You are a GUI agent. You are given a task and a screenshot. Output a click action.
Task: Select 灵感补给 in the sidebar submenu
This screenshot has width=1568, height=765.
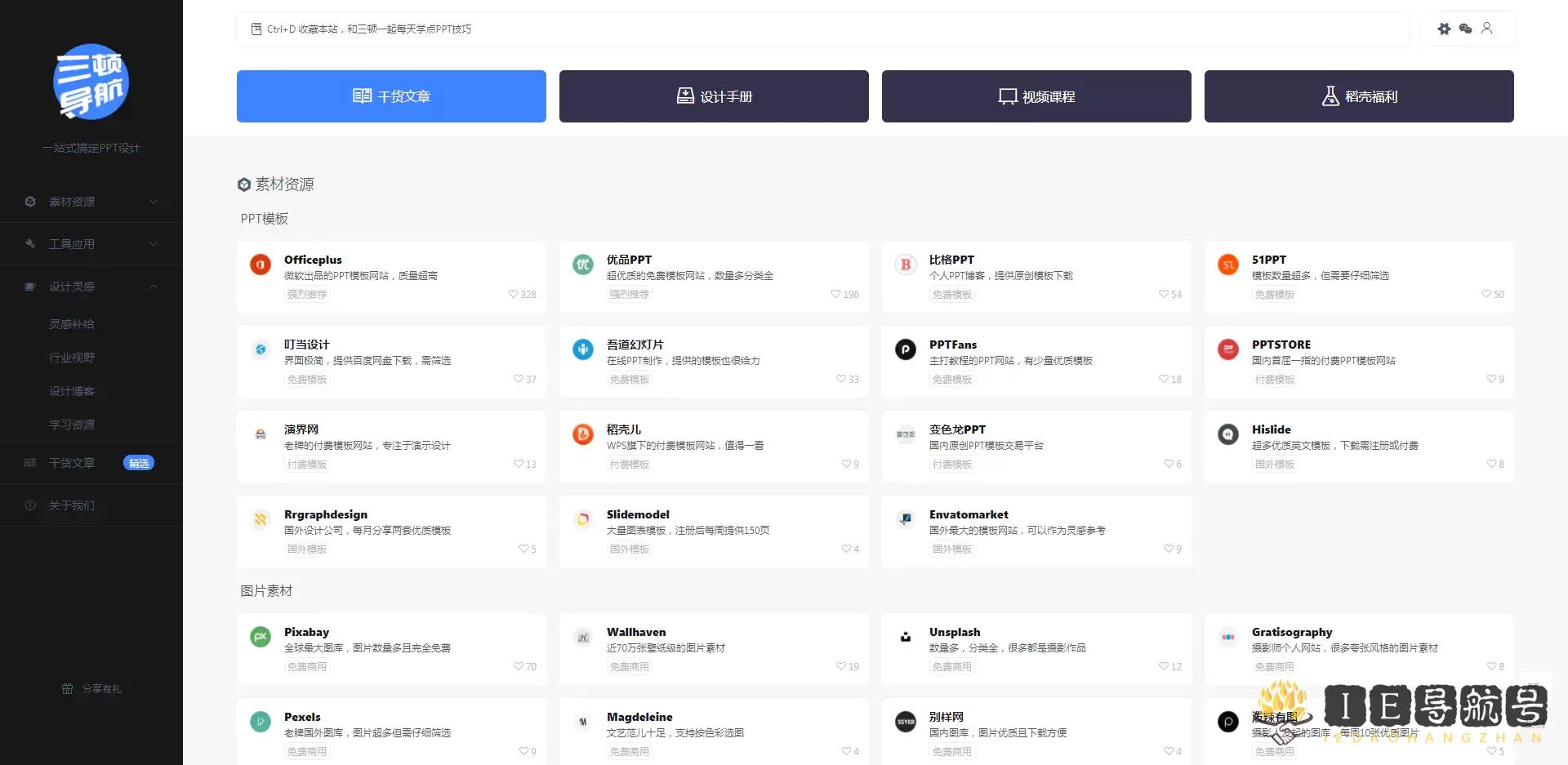click(x=72, y=324)
